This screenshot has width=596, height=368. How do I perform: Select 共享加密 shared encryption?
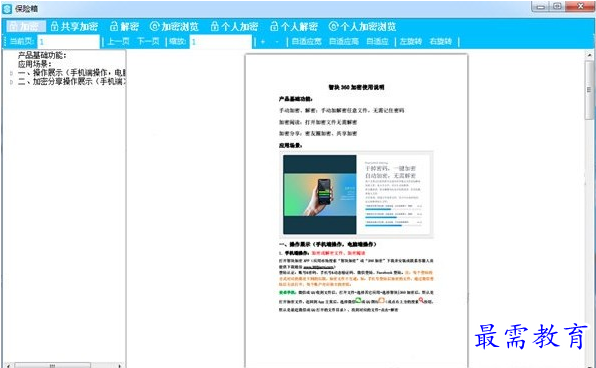click(x=74, y=27)
